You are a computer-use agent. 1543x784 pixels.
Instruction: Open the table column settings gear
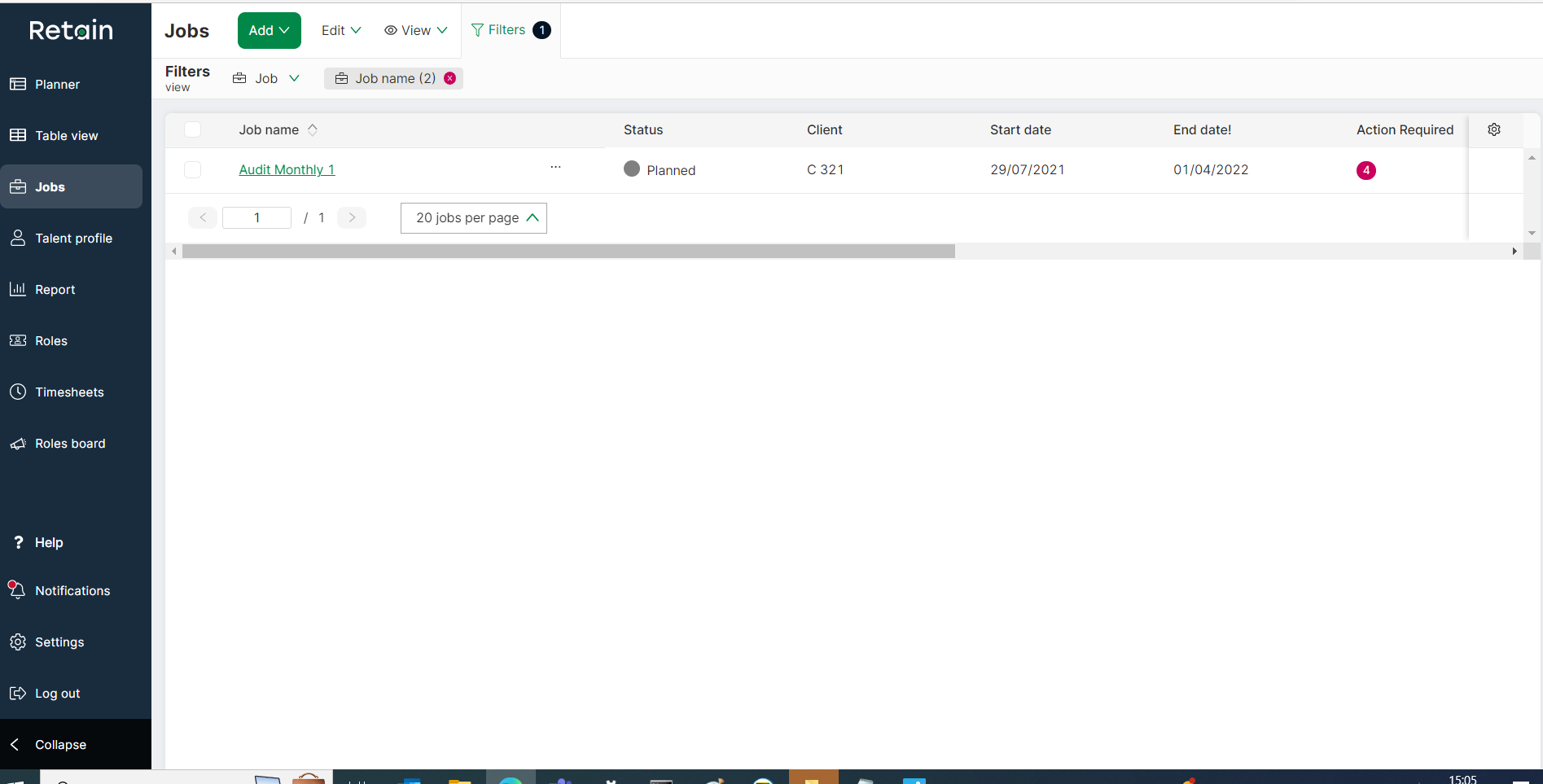point(1494,129)
